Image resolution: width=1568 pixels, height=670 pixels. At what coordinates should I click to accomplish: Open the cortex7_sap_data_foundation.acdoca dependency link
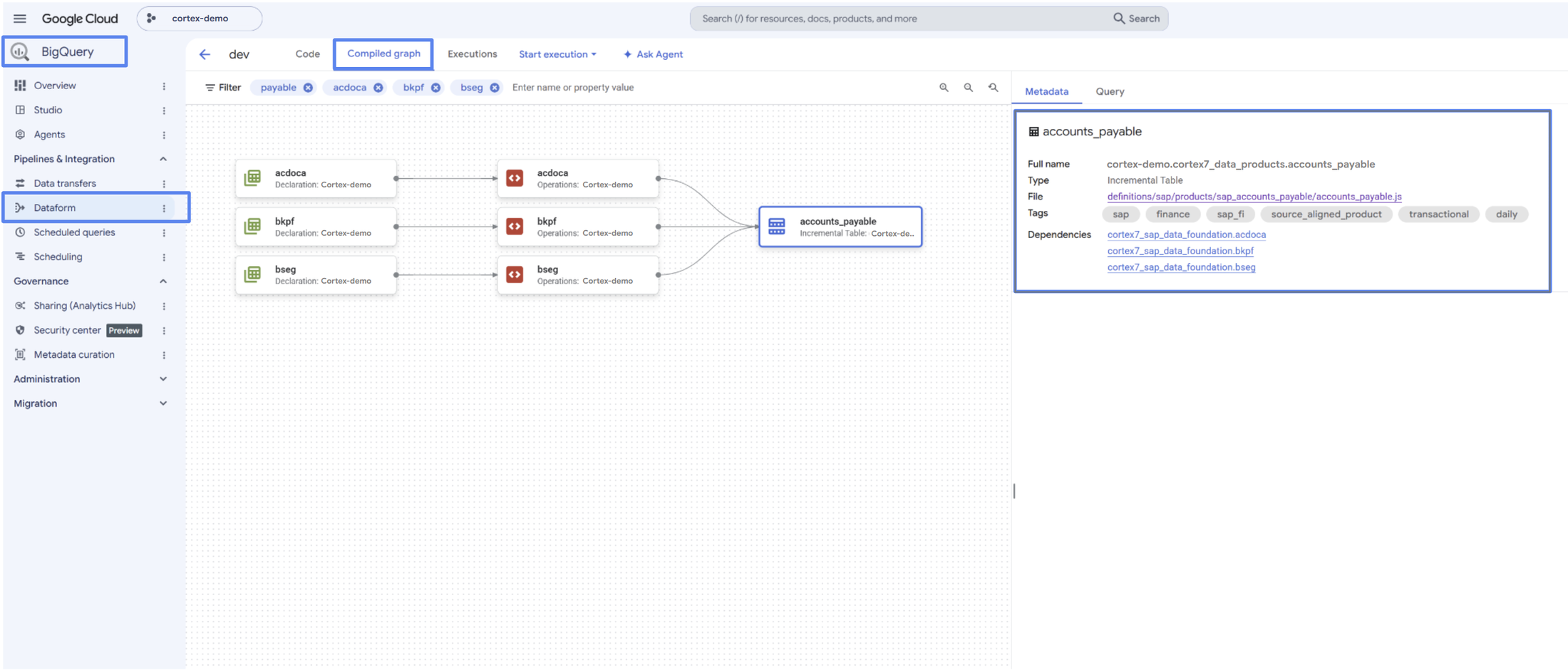(x=1187, y=234)
